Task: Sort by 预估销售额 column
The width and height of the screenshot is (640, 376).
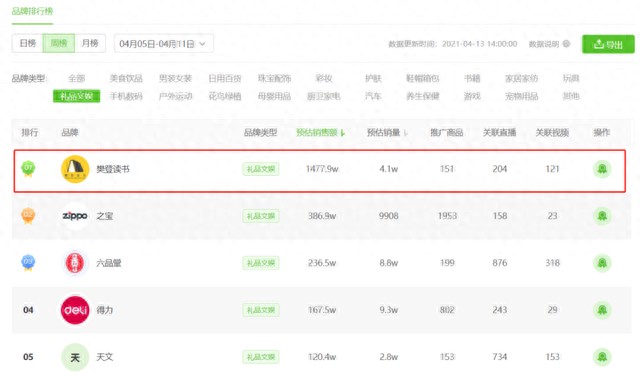Action: pos(320,132)
